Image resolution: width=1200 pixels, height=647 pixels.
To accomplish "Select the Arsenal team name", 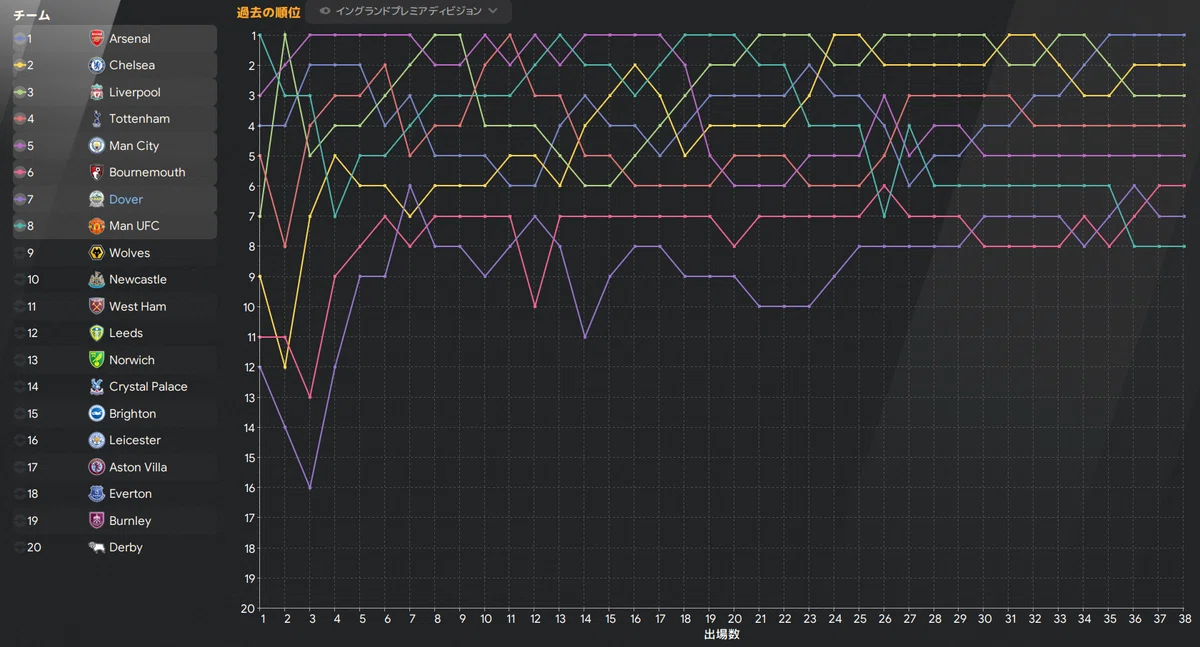I will coord(130,38).
